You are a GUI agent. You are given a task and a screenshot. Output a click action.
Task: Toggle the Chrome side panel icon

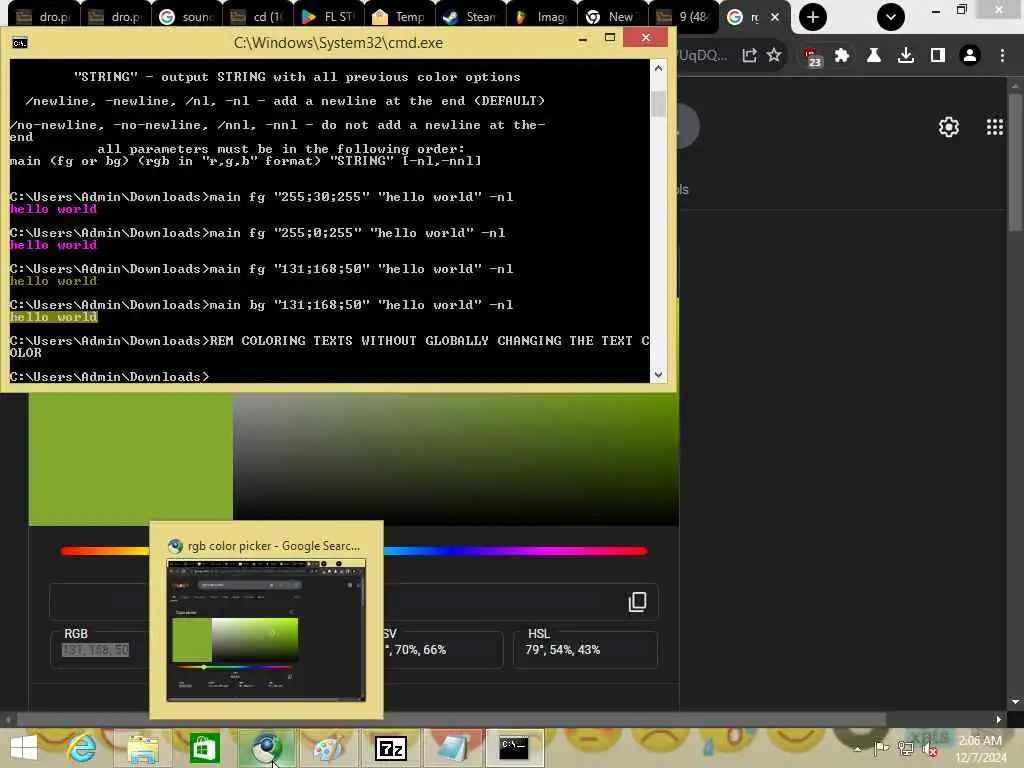point(938,56)
